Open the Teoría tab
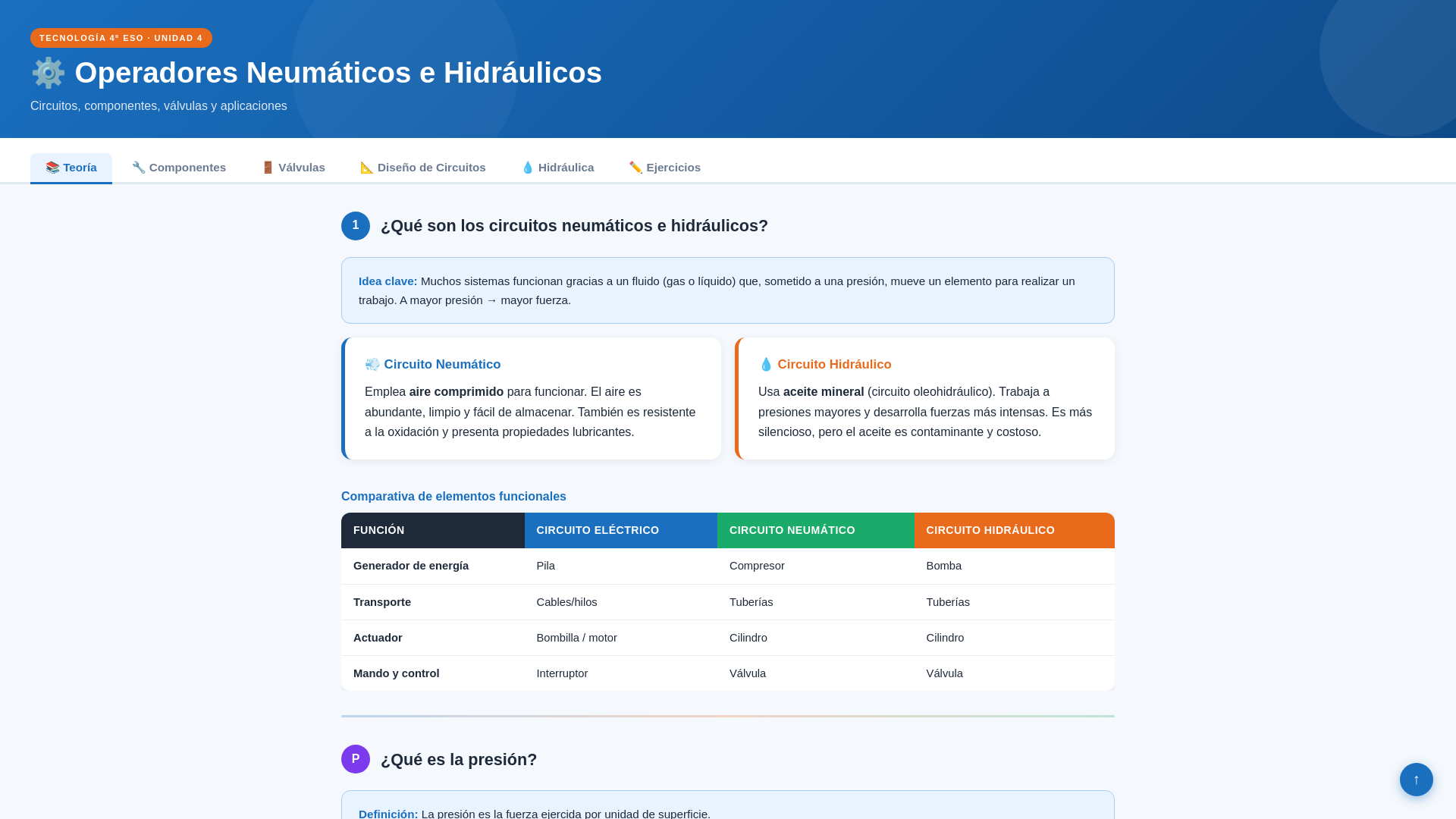 (71, 168)
